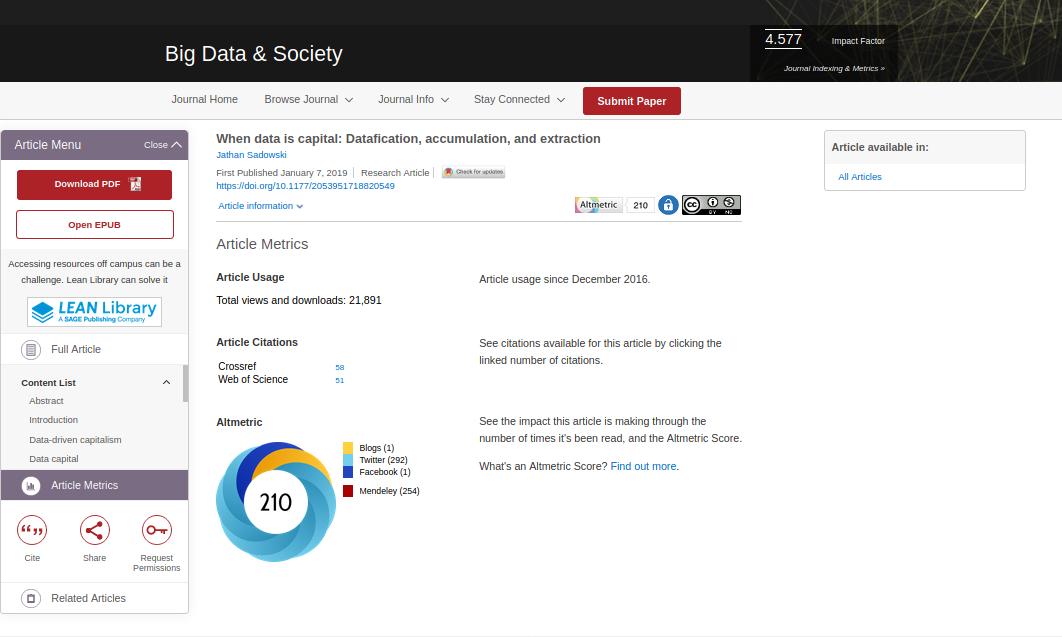
Task: Download the article PDF
Action: 94,184
